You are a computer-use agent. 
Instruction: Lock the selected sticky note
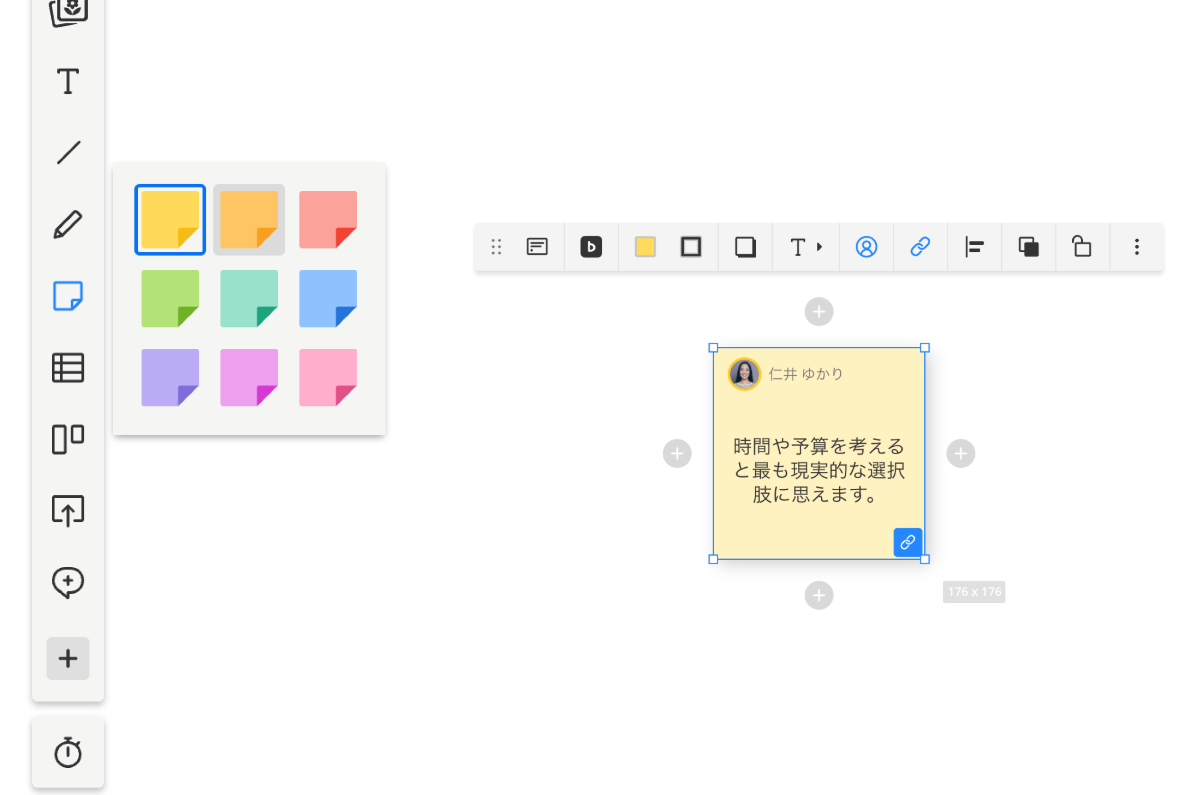coord(1082,246)
